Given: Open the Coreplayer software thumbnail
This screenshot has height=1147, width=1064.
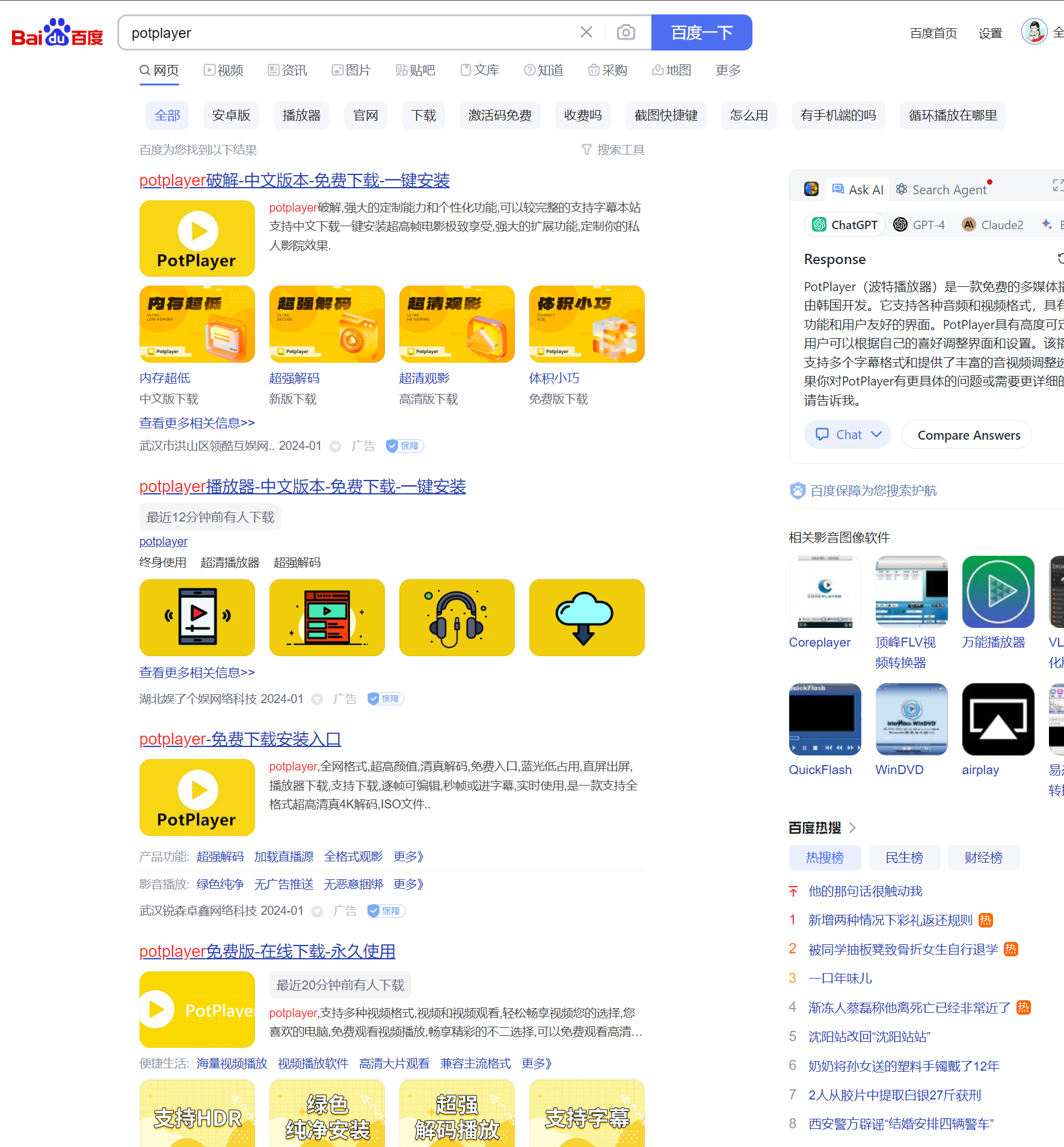Looking at the screenshot, I should point(825,592).
